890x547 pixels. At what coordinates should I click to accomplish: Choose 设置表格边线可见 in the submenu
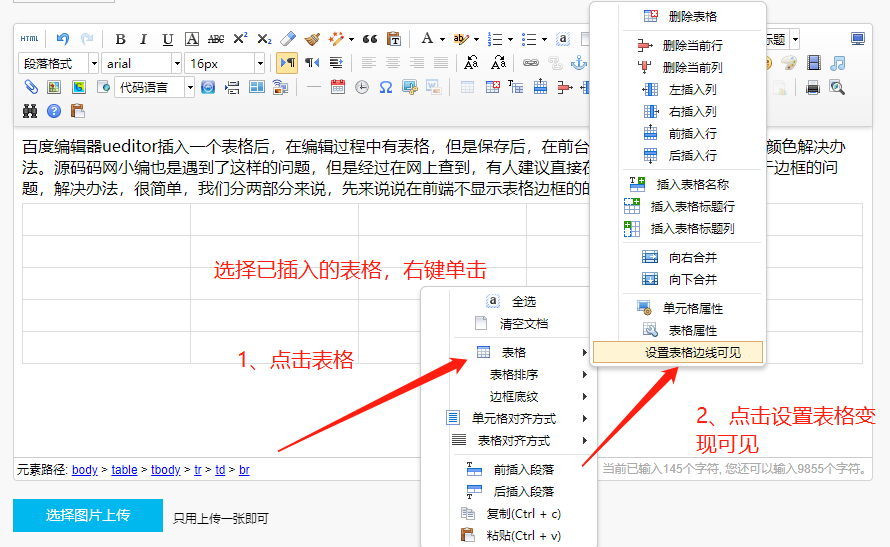(678, 352)
